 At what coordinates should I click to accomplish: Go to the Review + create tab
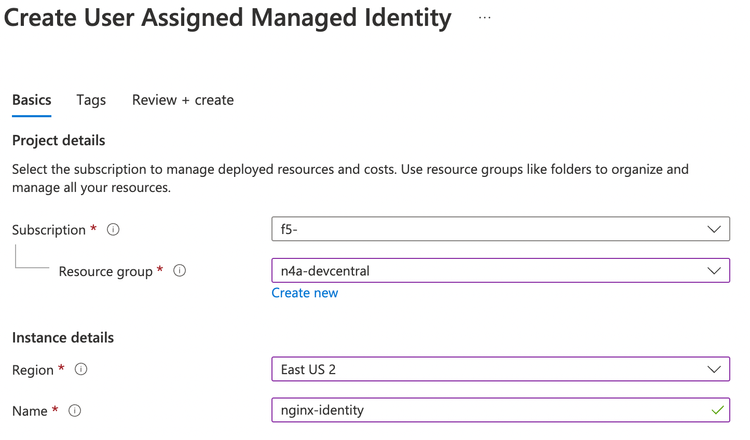[183, 100]
